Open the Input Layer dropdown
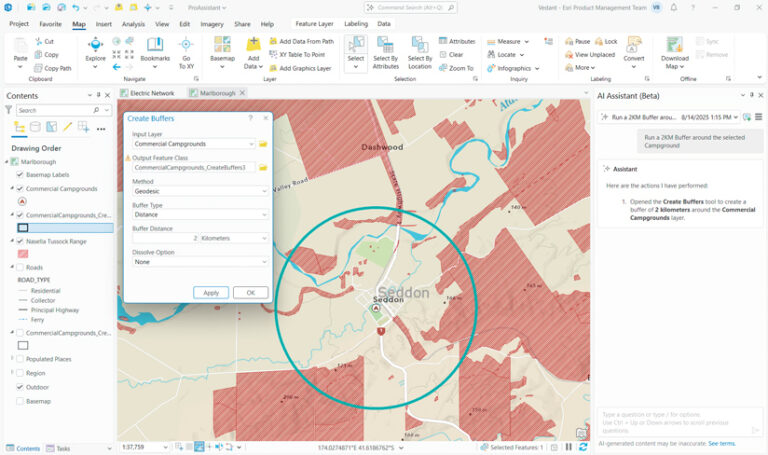 tap(251, 144)
